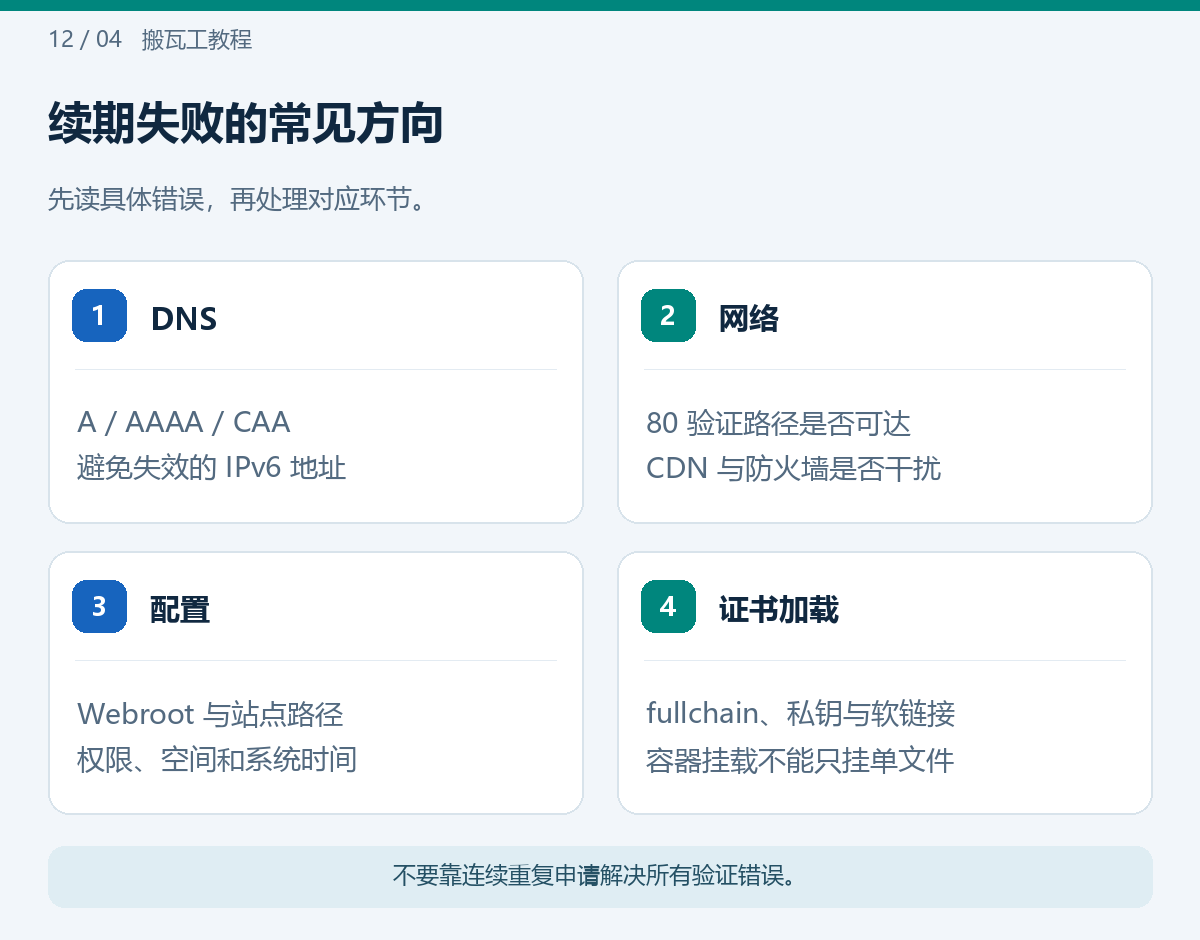Viewport: 1200px width, 940px height.
Task: Select the 配置 card heading
Action: coord(180,610)
